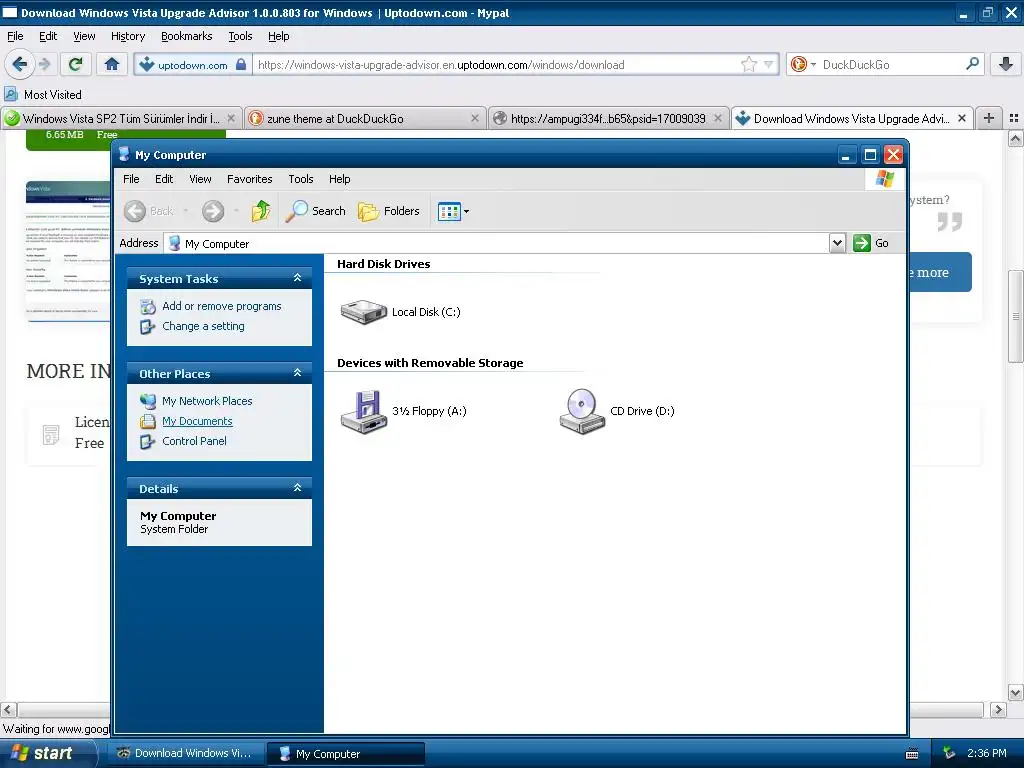Collapse the Details panel
Image resolution: width=1024 pixels, height=768 pixels.
click(x=297, y=488)
